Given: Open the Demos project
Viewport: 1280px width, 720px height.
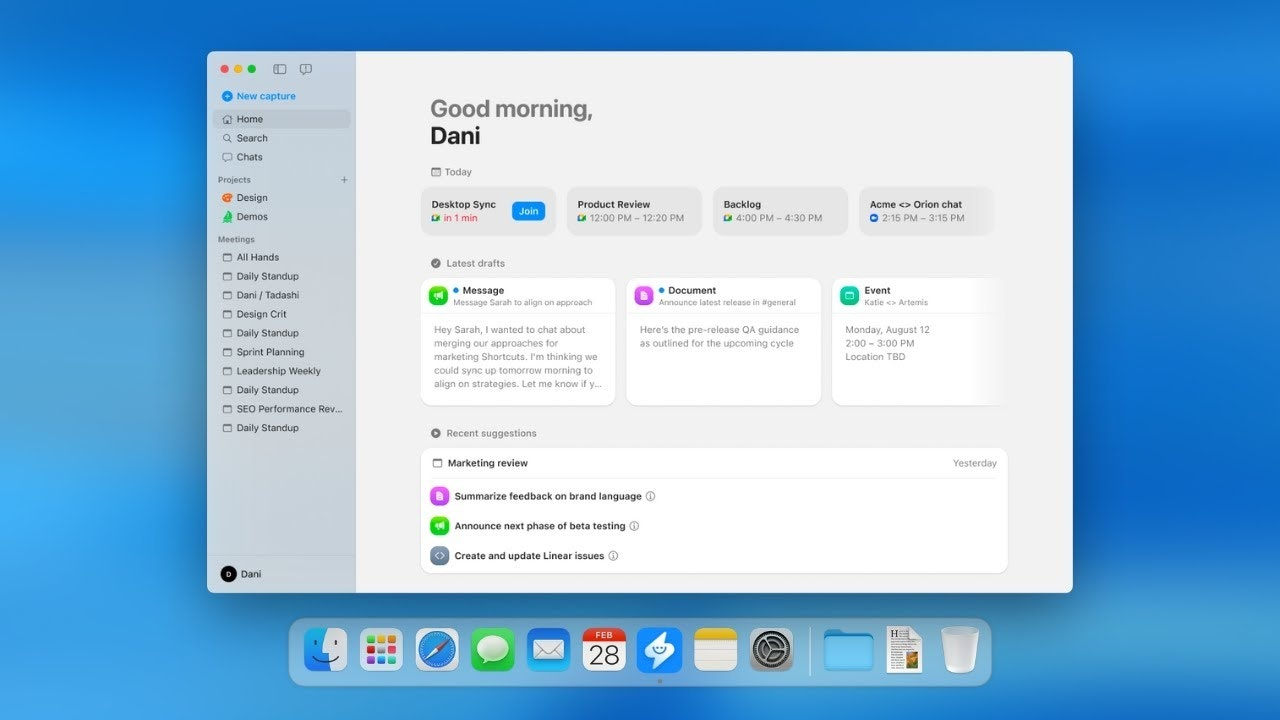Looking at the screenshot, I should pyautogui.click(x=251, y=217).
